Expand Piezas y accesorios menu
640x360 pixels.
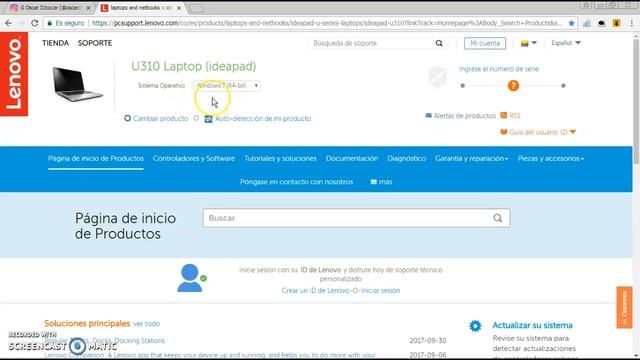(551, 158)
